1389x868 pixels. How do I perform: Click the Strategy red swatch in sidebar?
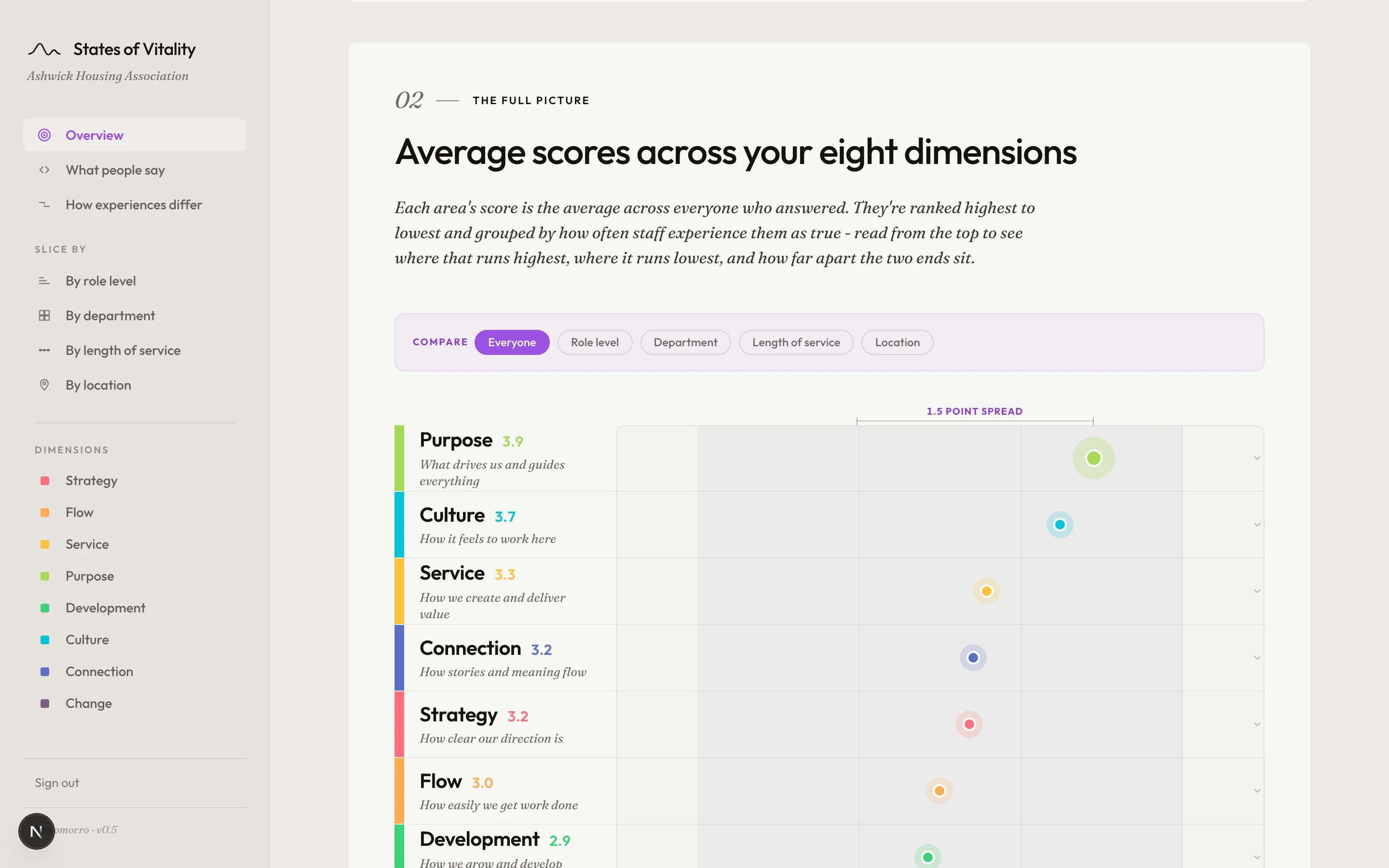[45, 480]
